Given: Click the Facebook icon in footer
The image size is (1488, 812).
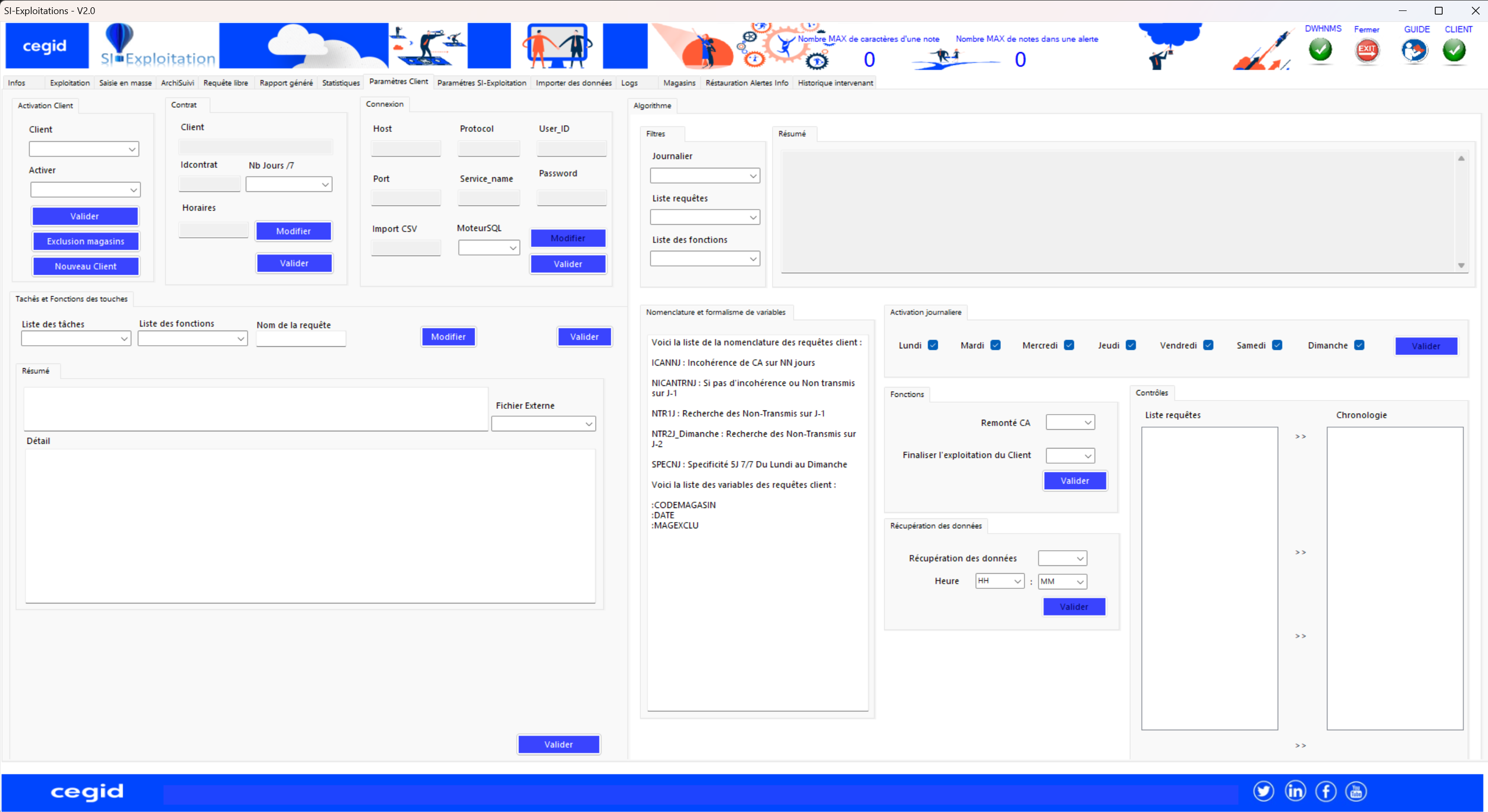Looking at the screenshot, I should pos(1326,791).
